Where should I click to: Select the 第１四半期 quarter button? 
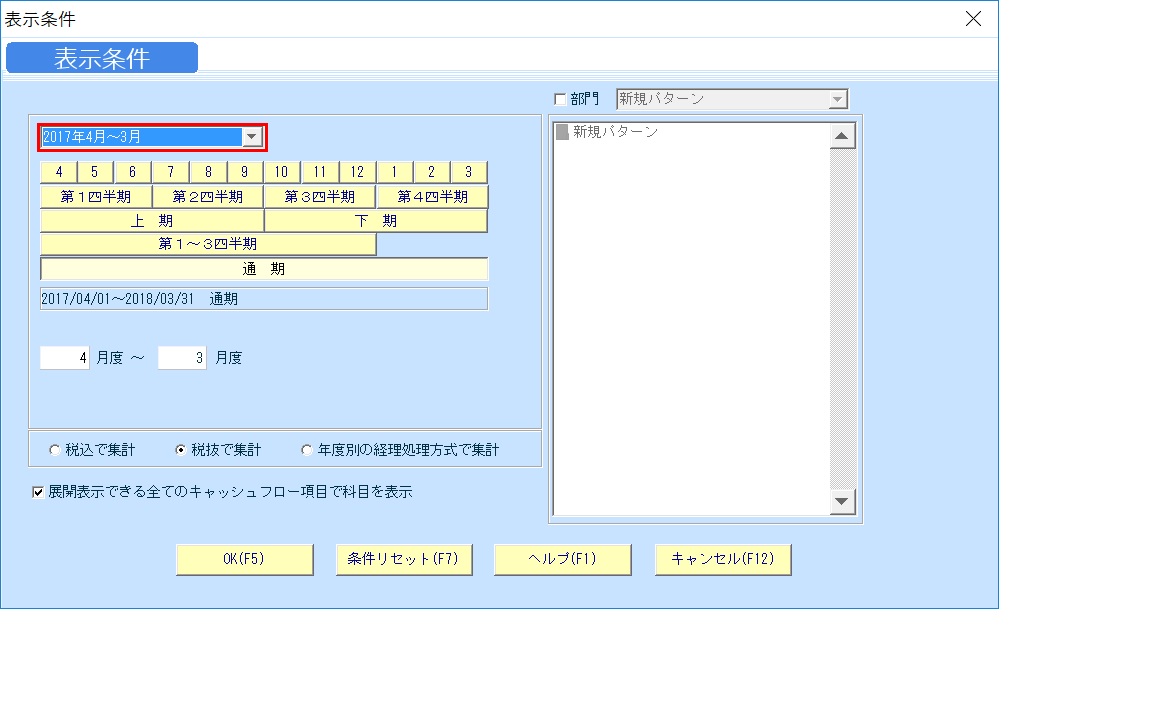tap(95, 195)
